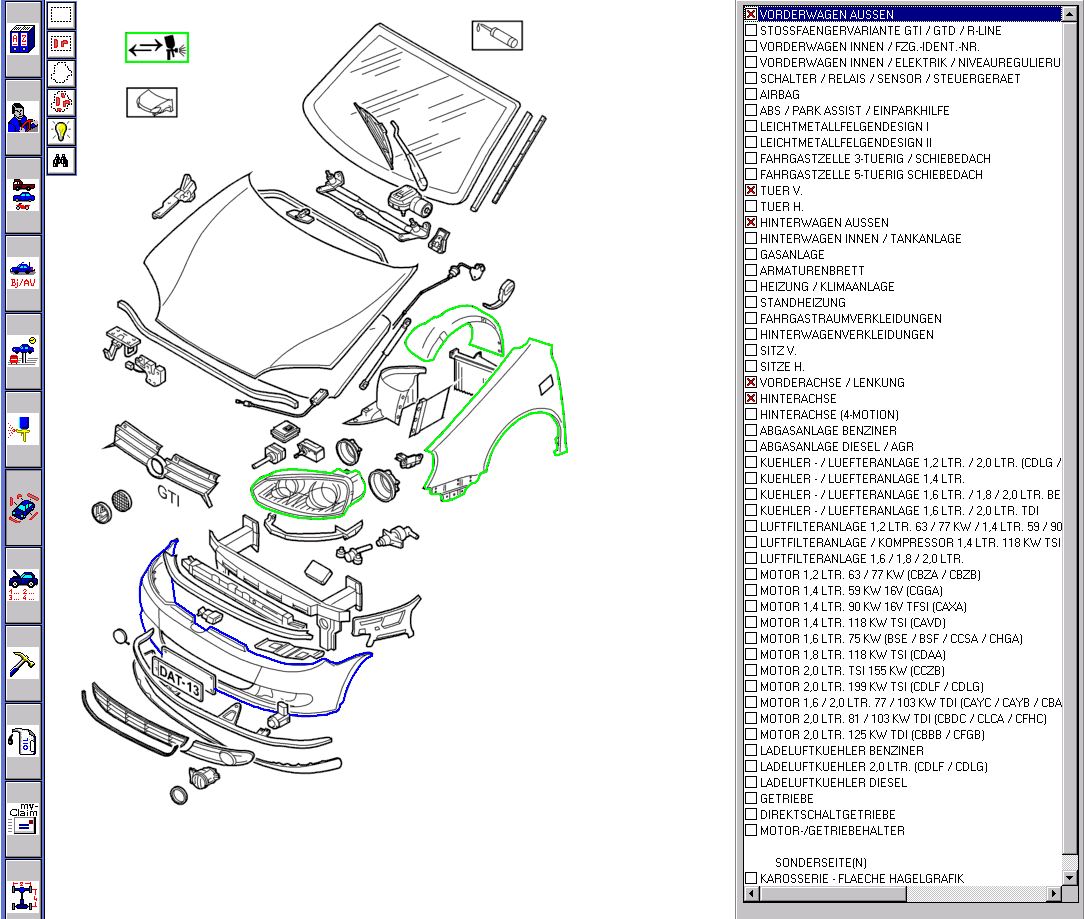Select ARMATURENBRETT in the parts group list
This screenshot has width=1084, height=919.
[x=811, y=271]
